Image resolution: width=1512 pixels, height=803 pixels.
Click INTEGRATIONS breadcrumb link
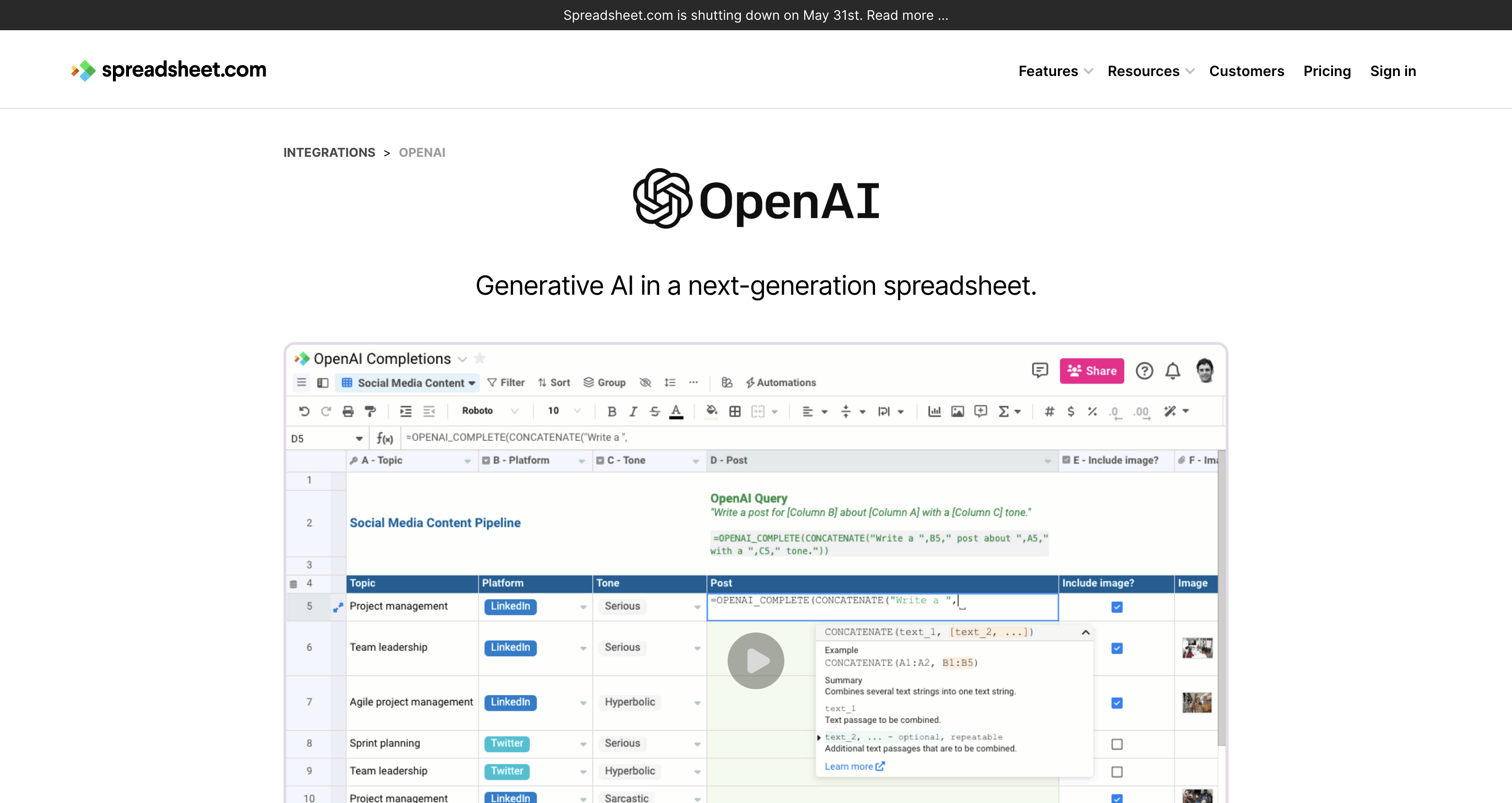[329, 153]
